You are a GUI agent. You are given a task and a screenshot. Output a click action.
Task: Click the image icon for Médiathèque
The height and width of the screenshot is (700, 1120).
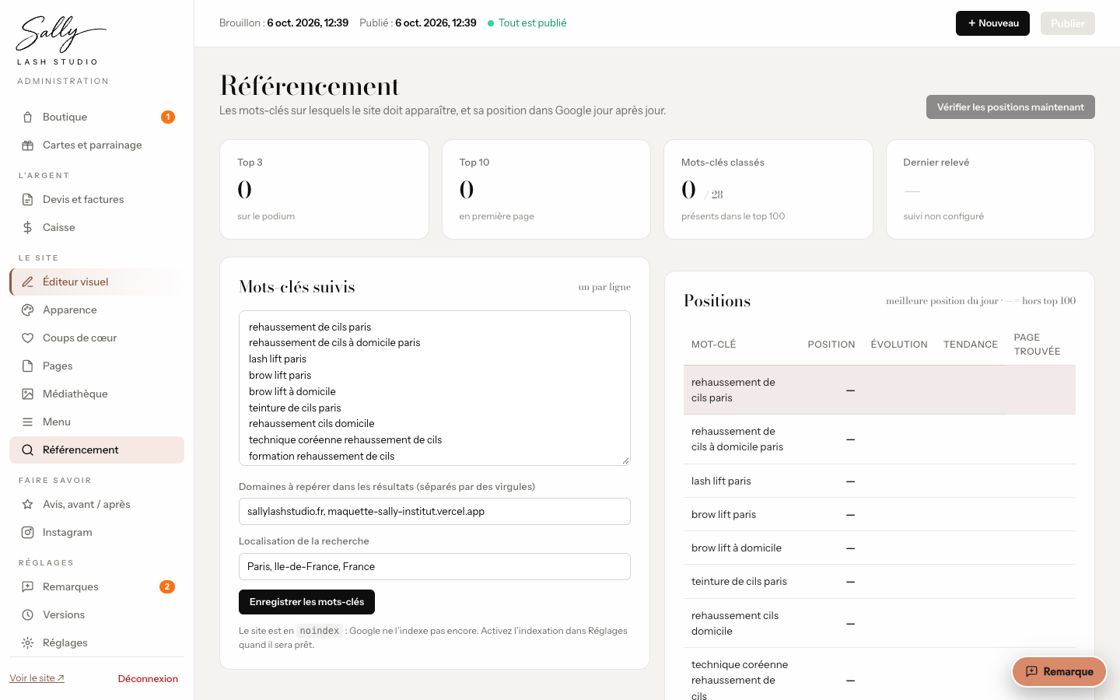click(27, 394)
